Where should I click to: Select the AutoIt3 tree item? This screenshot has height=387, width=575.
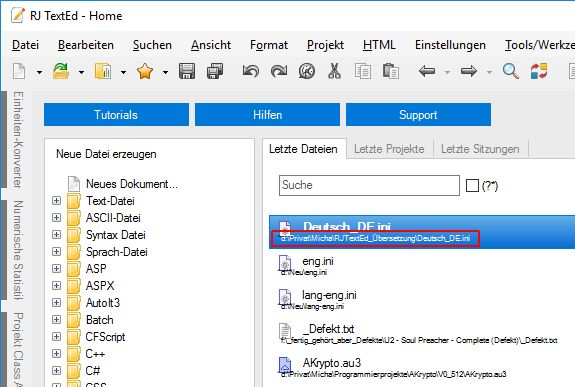103,303
